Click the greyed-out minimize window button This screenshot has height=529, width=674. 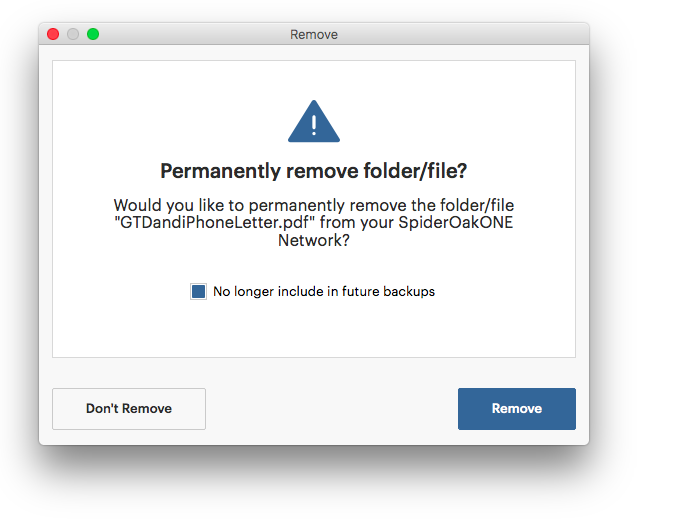click(73, 34)
